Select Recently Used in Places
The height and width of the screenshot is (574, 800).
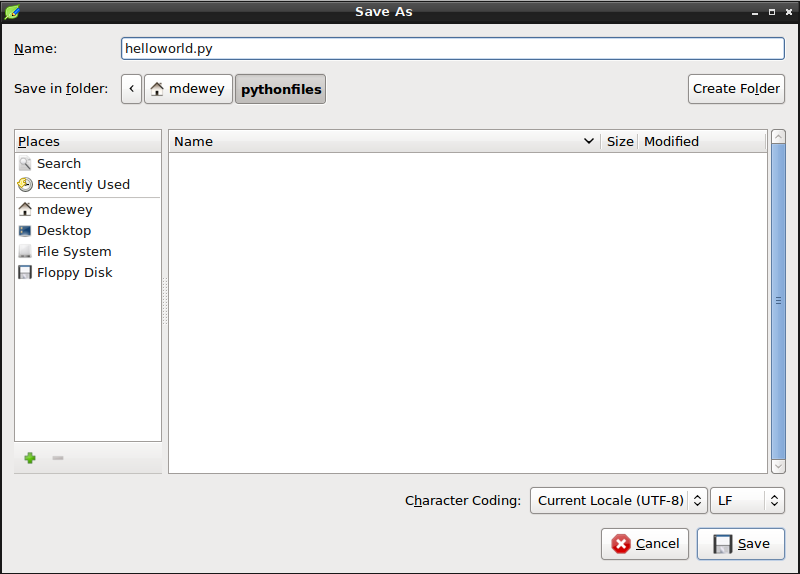[88, 184]
